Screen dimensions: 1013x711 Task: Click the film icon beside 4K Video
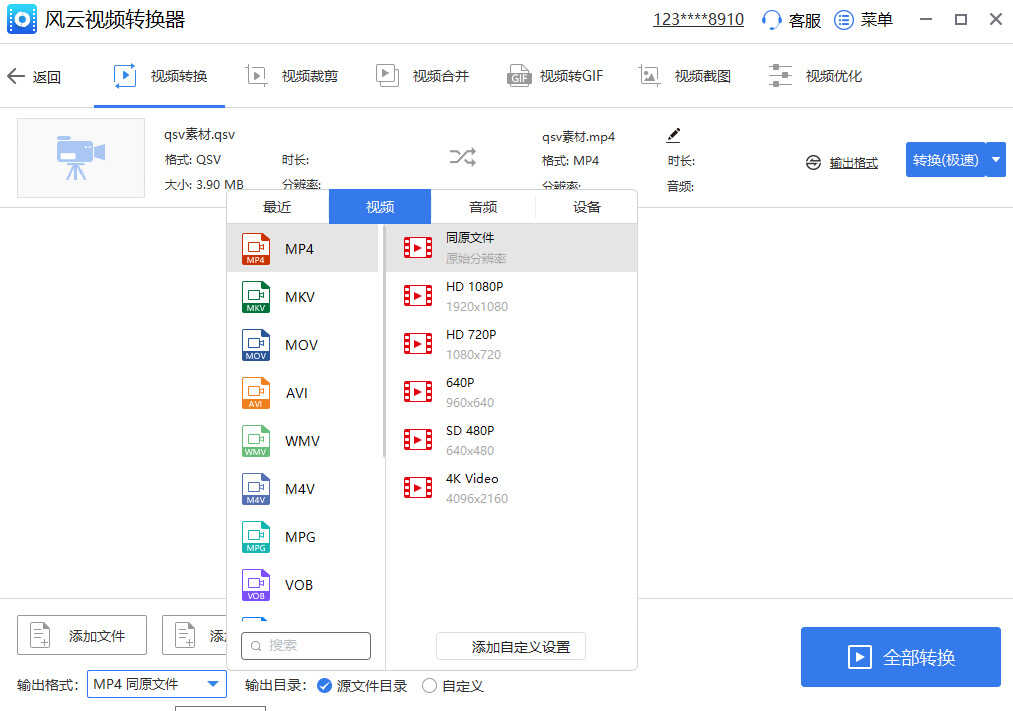(418, 488)
